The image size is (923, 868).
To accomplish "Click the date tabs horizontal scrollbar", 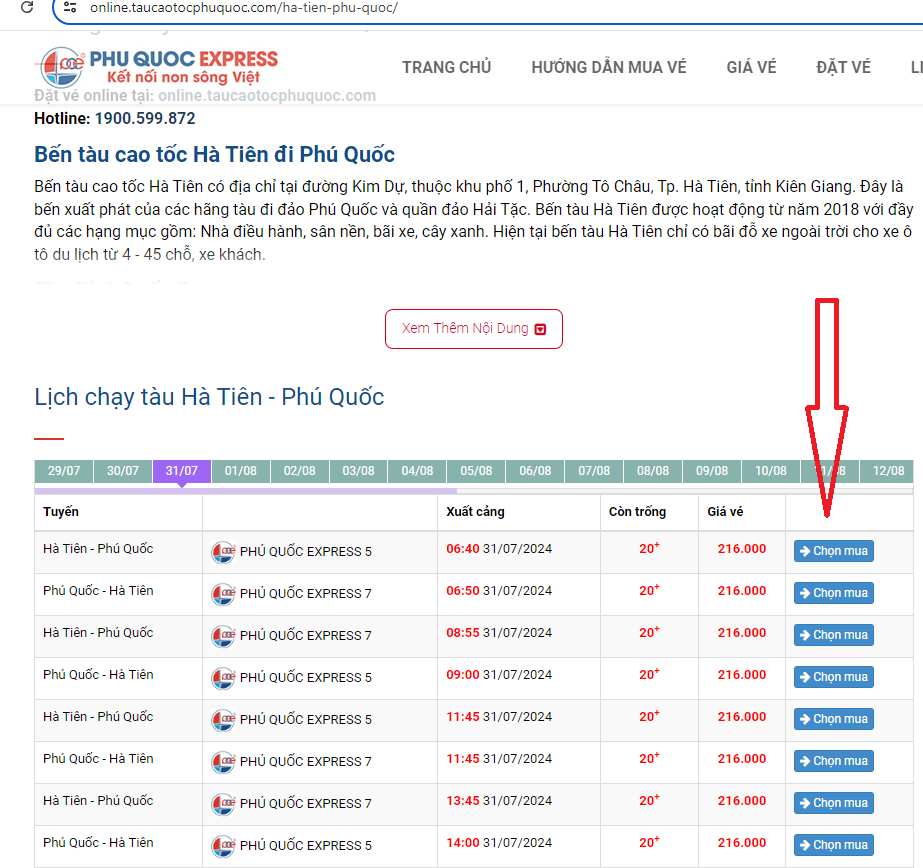I will (245, 491).
